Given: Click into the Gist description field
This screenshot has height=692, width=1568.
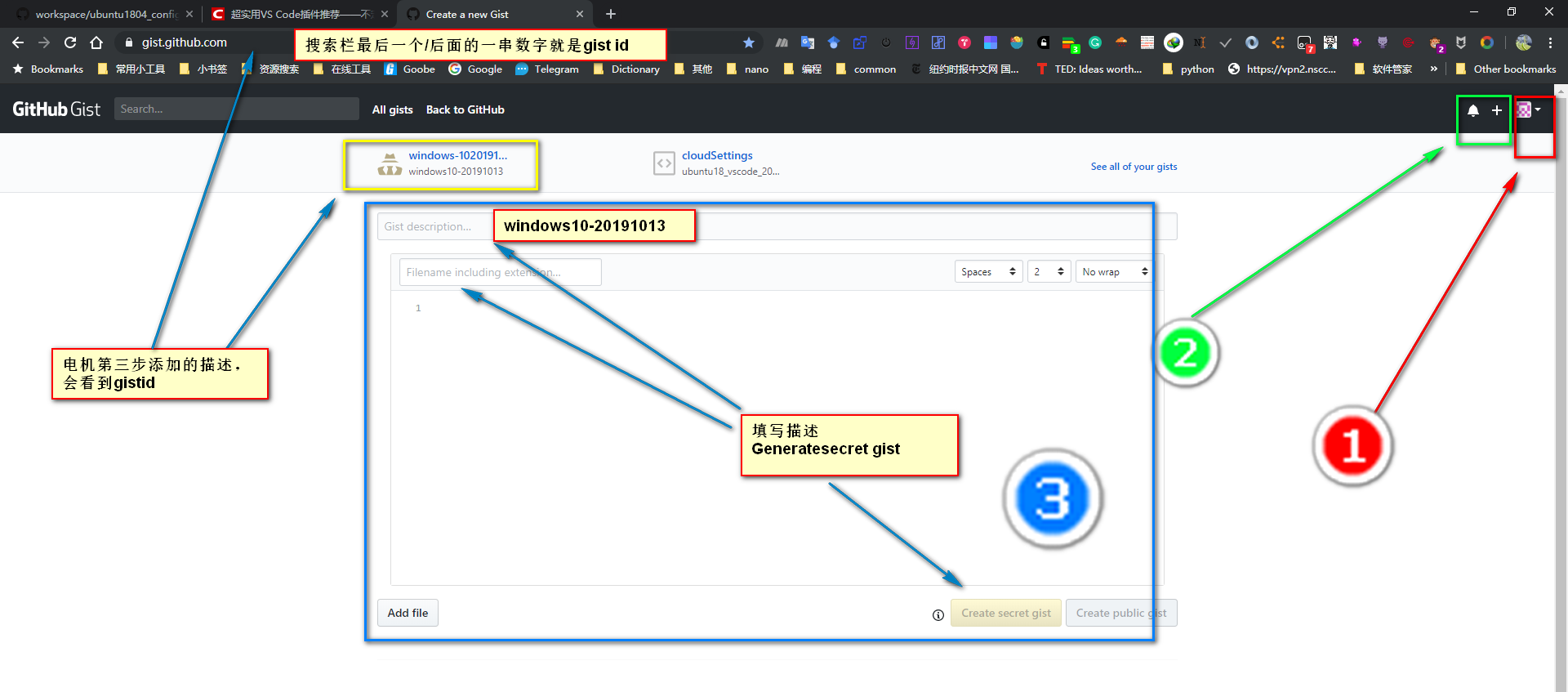Looking at the screenshot, I should pos(777,226).
